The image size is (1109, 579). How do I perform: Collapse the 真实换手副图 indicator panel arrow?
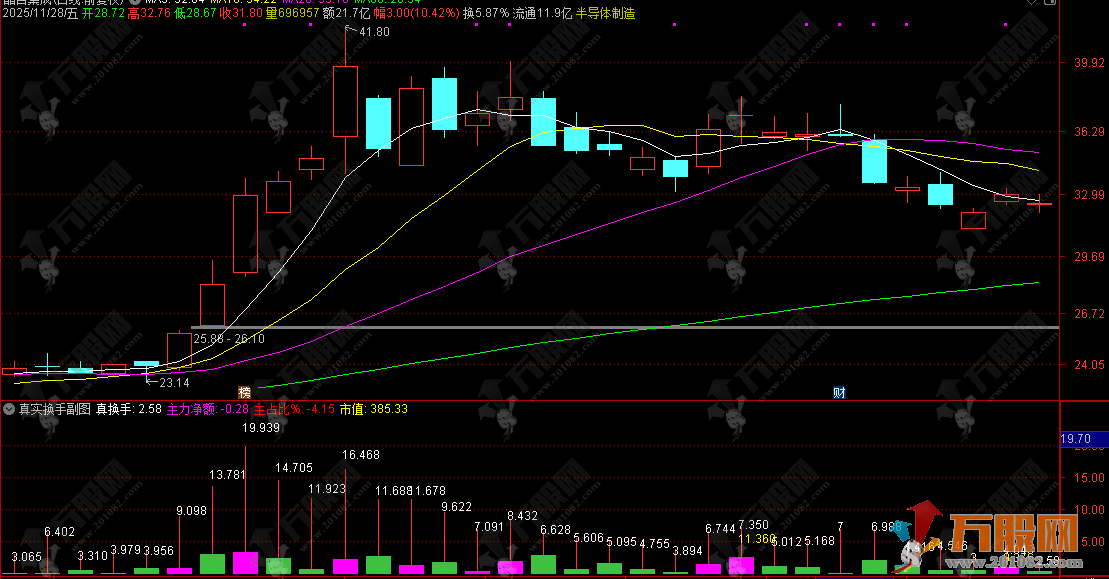(x=9, y=409)
